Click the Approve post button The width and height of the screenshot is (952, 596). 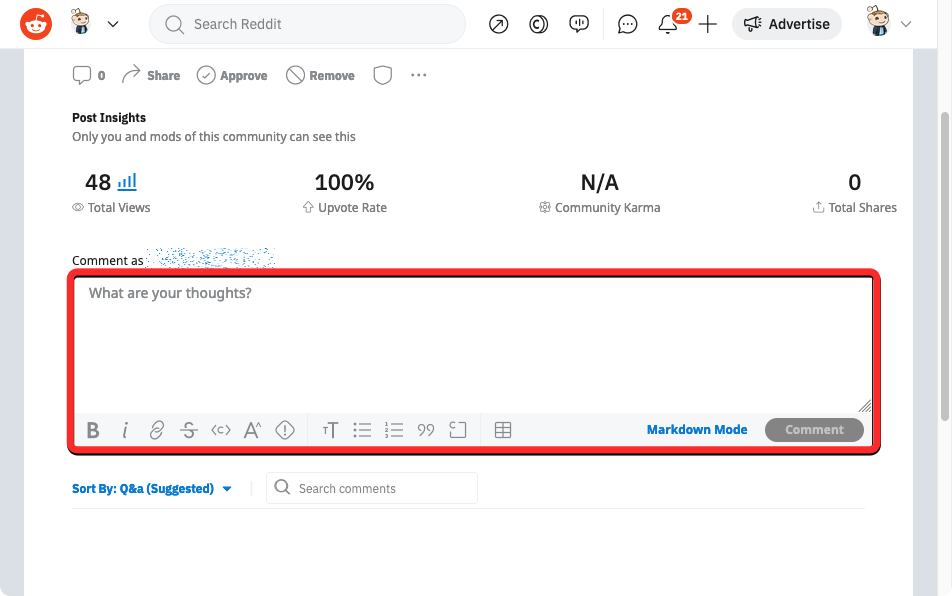[232, 75]
